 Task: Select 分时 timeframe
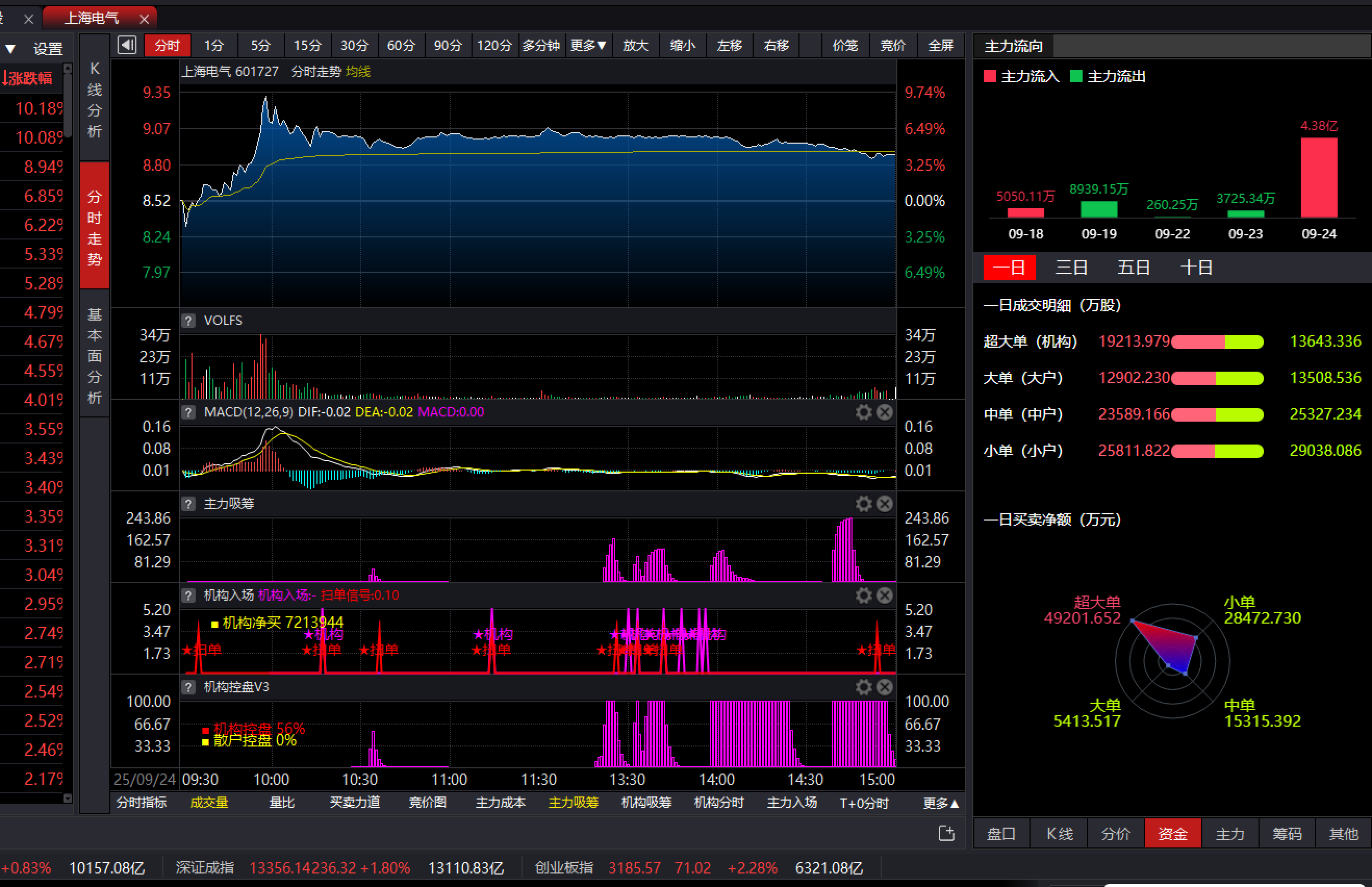point(167,45)
